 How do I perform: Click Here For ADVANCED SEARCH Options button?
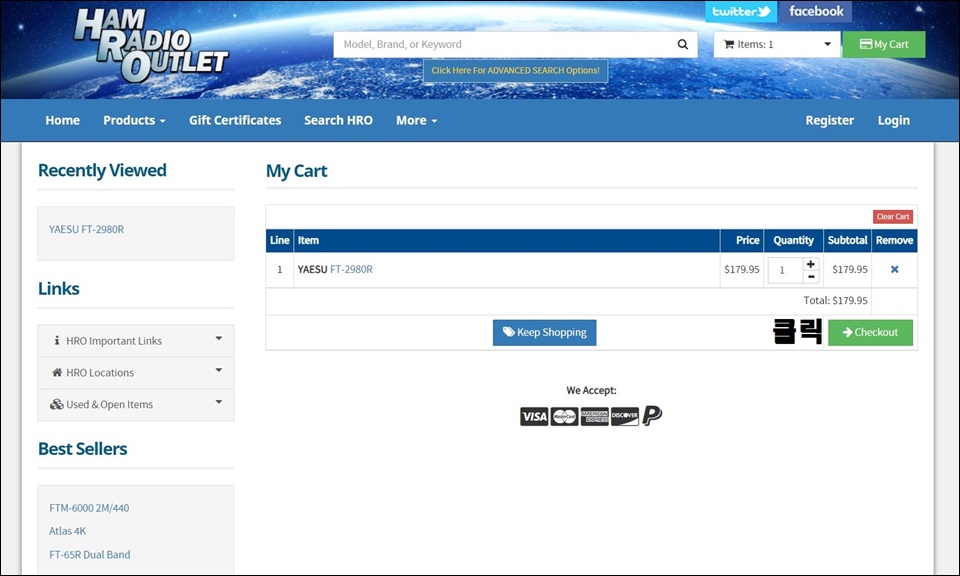point(516,70)
